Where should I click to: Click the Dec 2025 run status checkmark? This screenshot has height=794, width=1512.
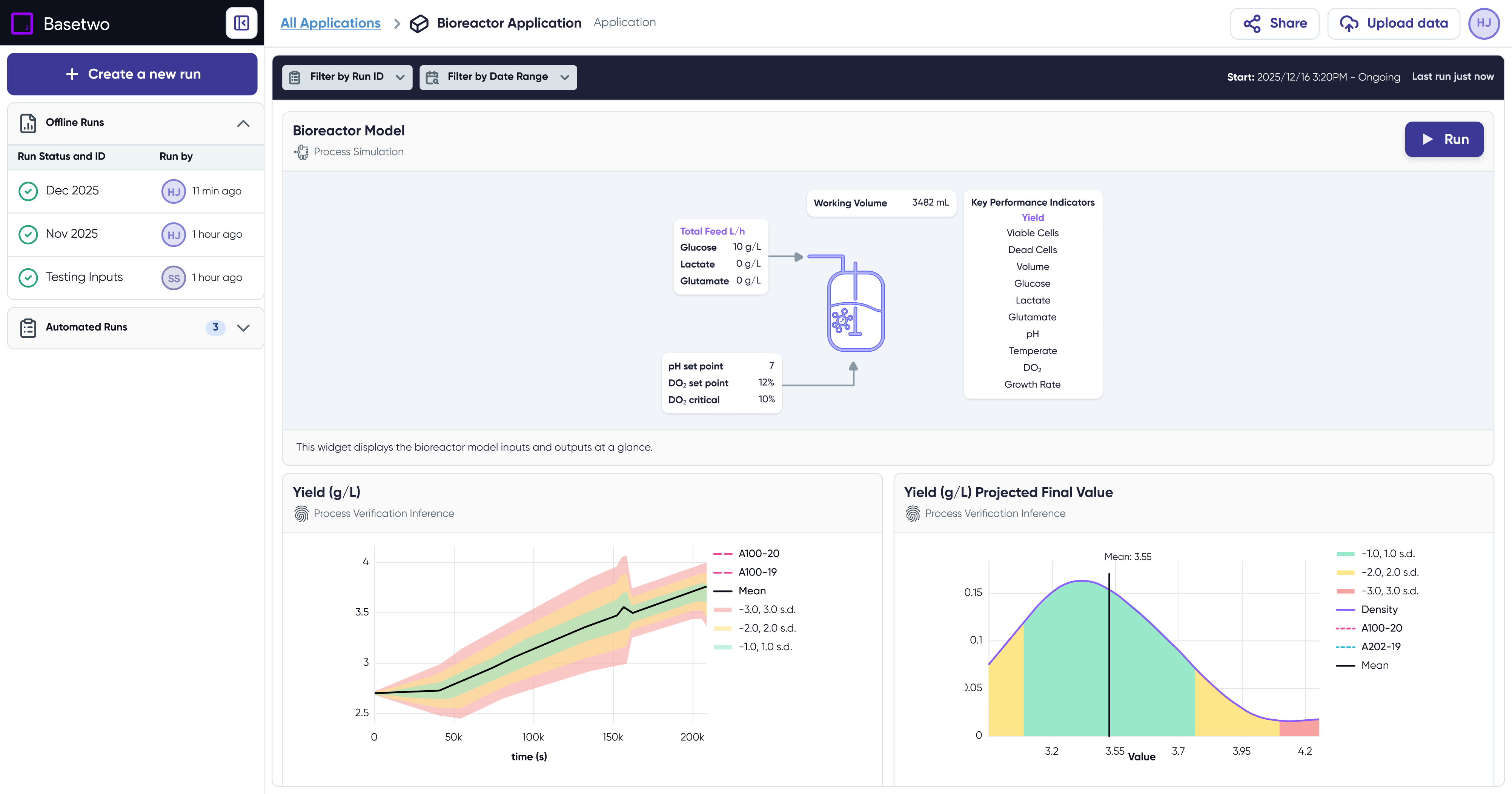28,191
